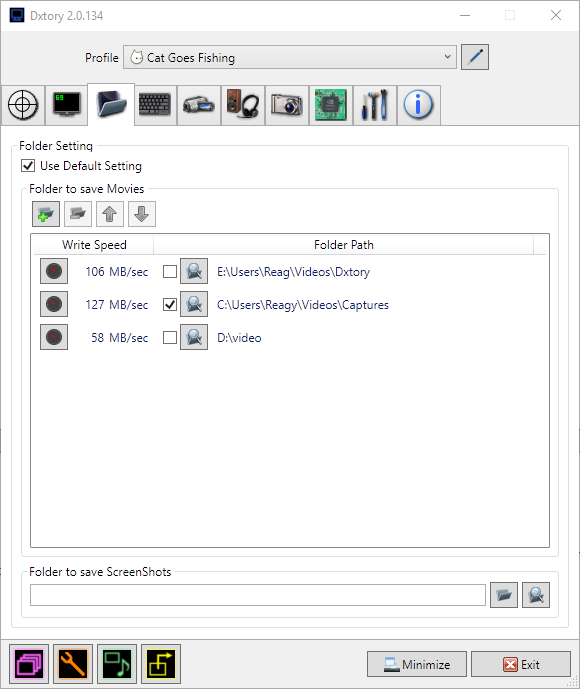The width and height of the screenshot is (580, 689).
Task: Browse the E:\Users\Reag\Videos\Dxtory folder with magnifier
Action: [194, 272]
